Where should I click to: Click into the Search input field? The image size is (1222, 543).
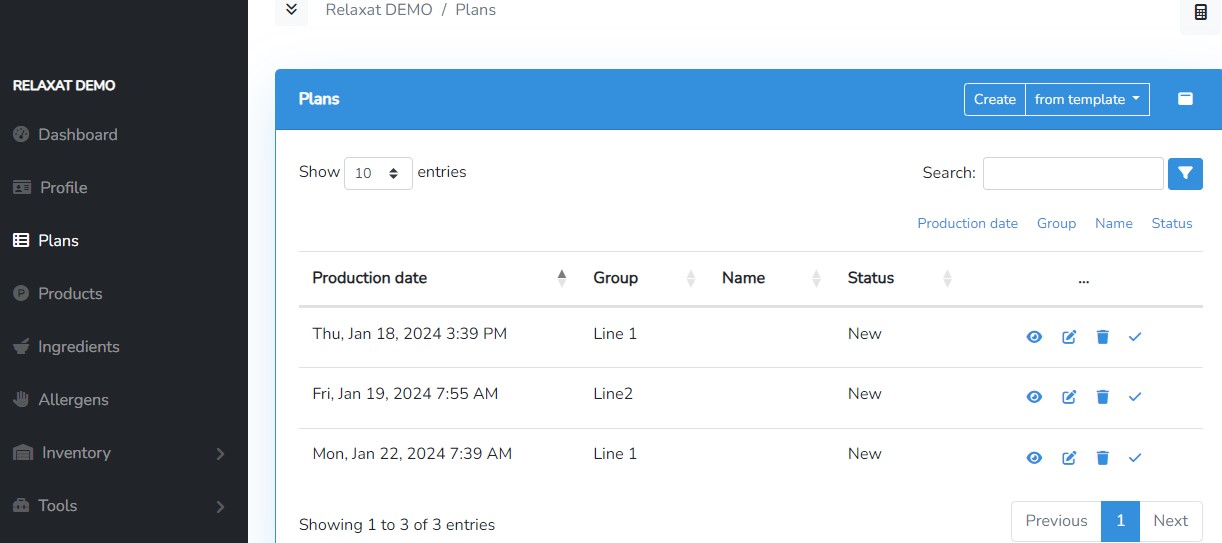[x=1072, y=173]
